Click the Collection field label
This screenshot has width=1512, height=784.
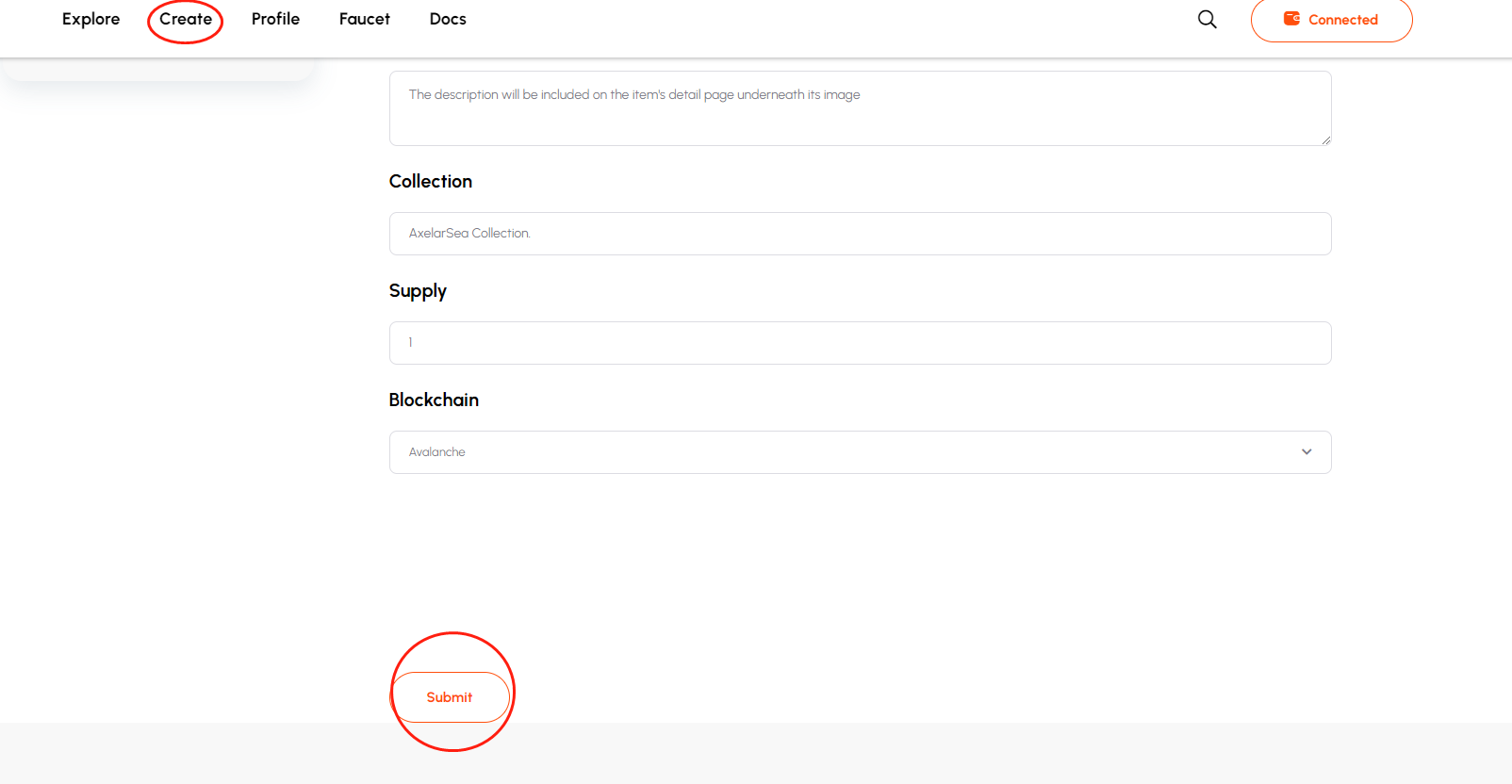431,181
